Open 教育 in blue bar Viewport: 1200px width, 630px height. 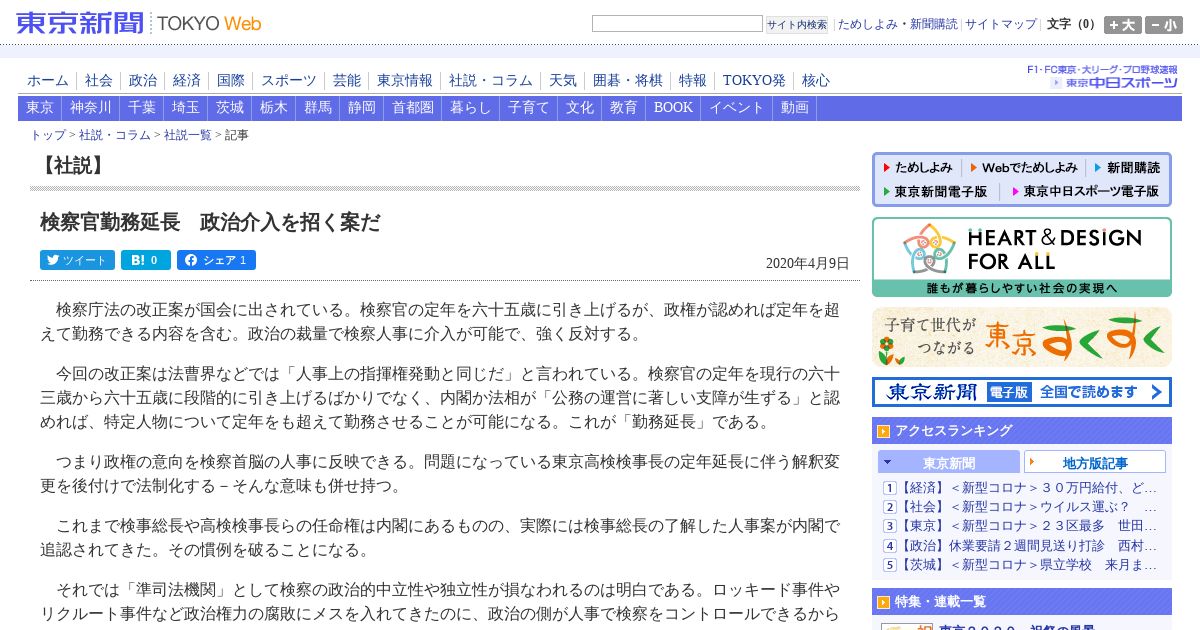point(624,108)
